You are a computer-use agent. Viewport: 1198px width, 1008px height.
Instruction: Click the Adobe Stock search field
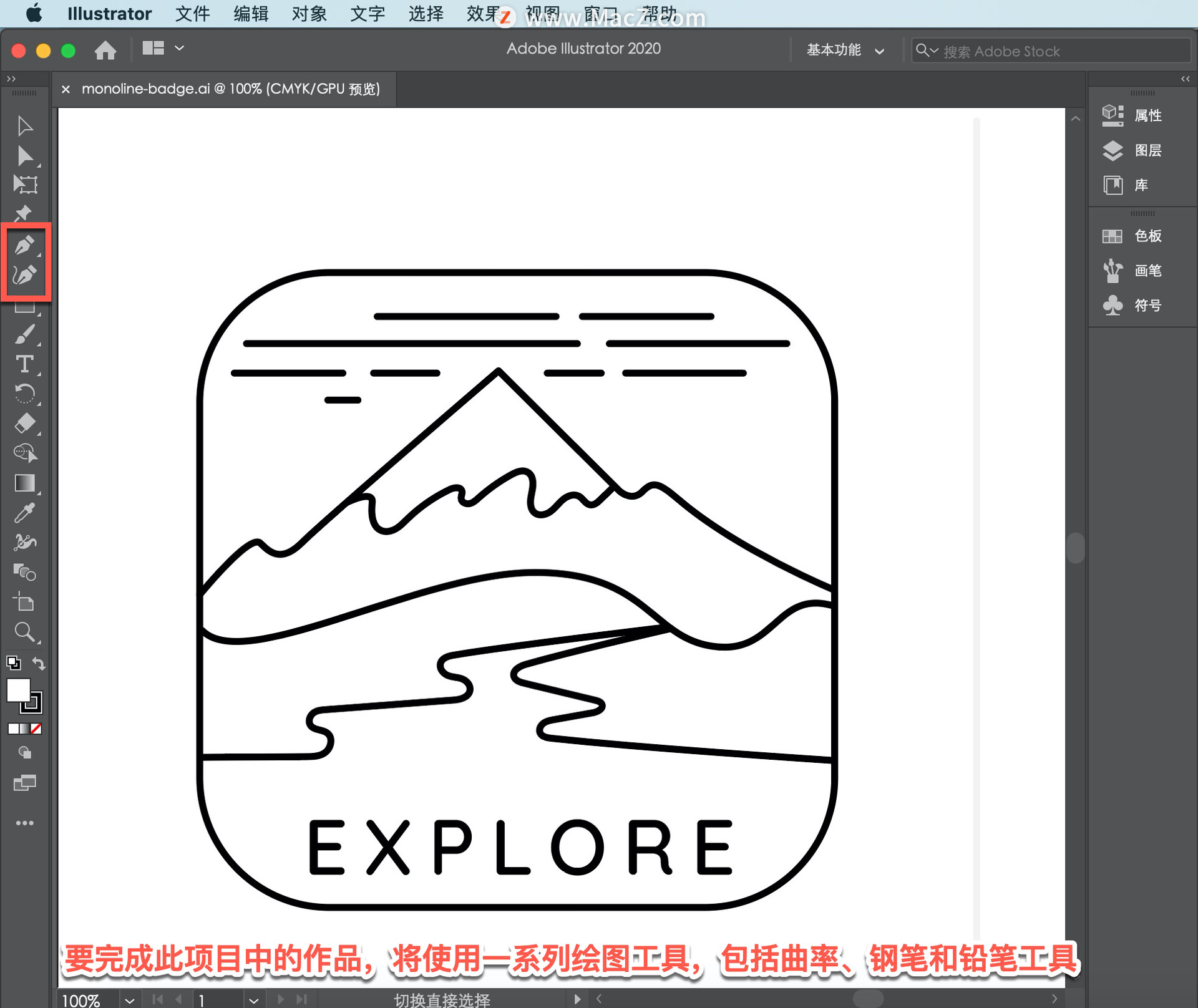1051,51
